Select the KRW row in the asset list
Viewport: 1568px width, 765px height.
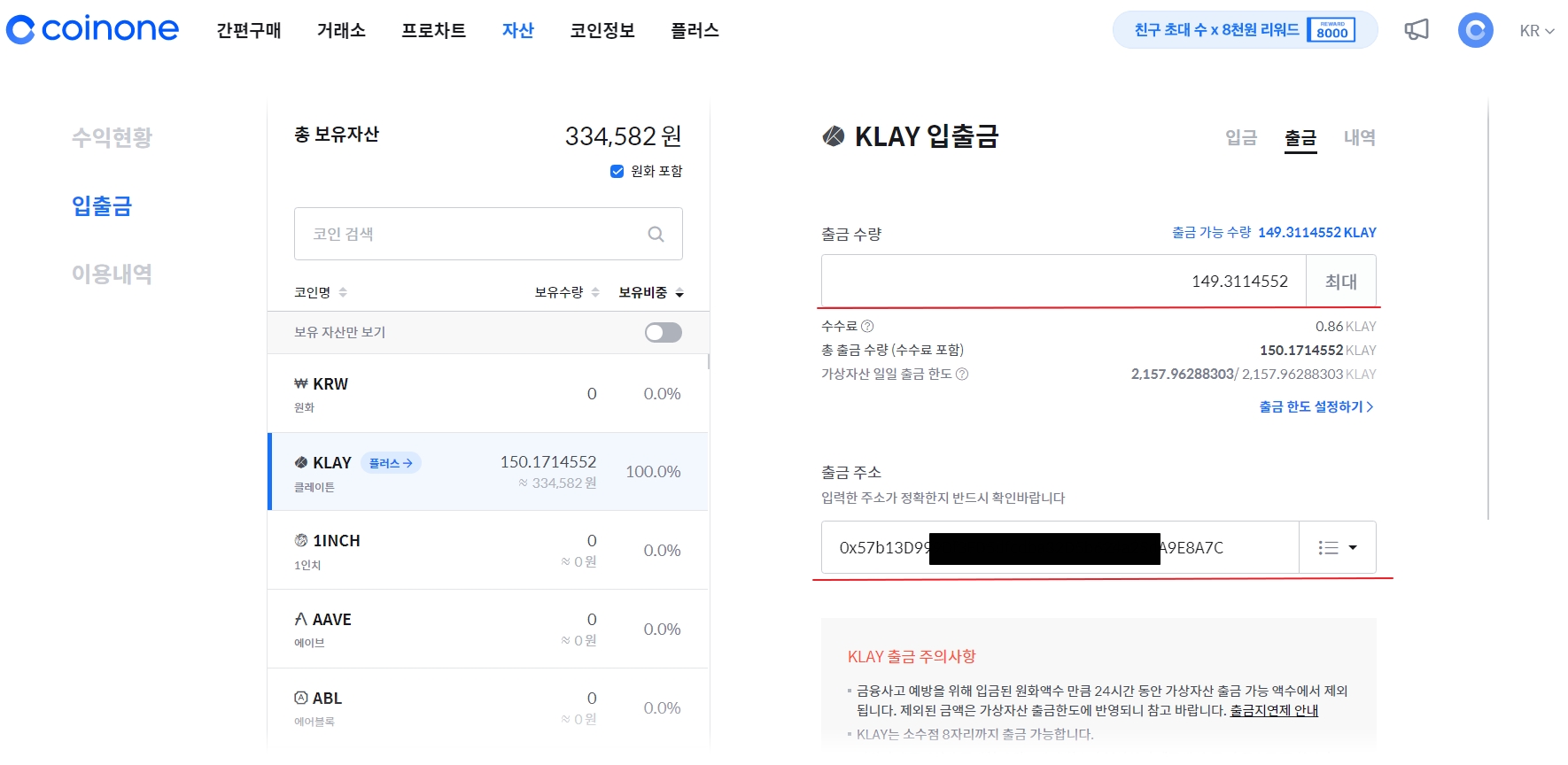[487, 393]
